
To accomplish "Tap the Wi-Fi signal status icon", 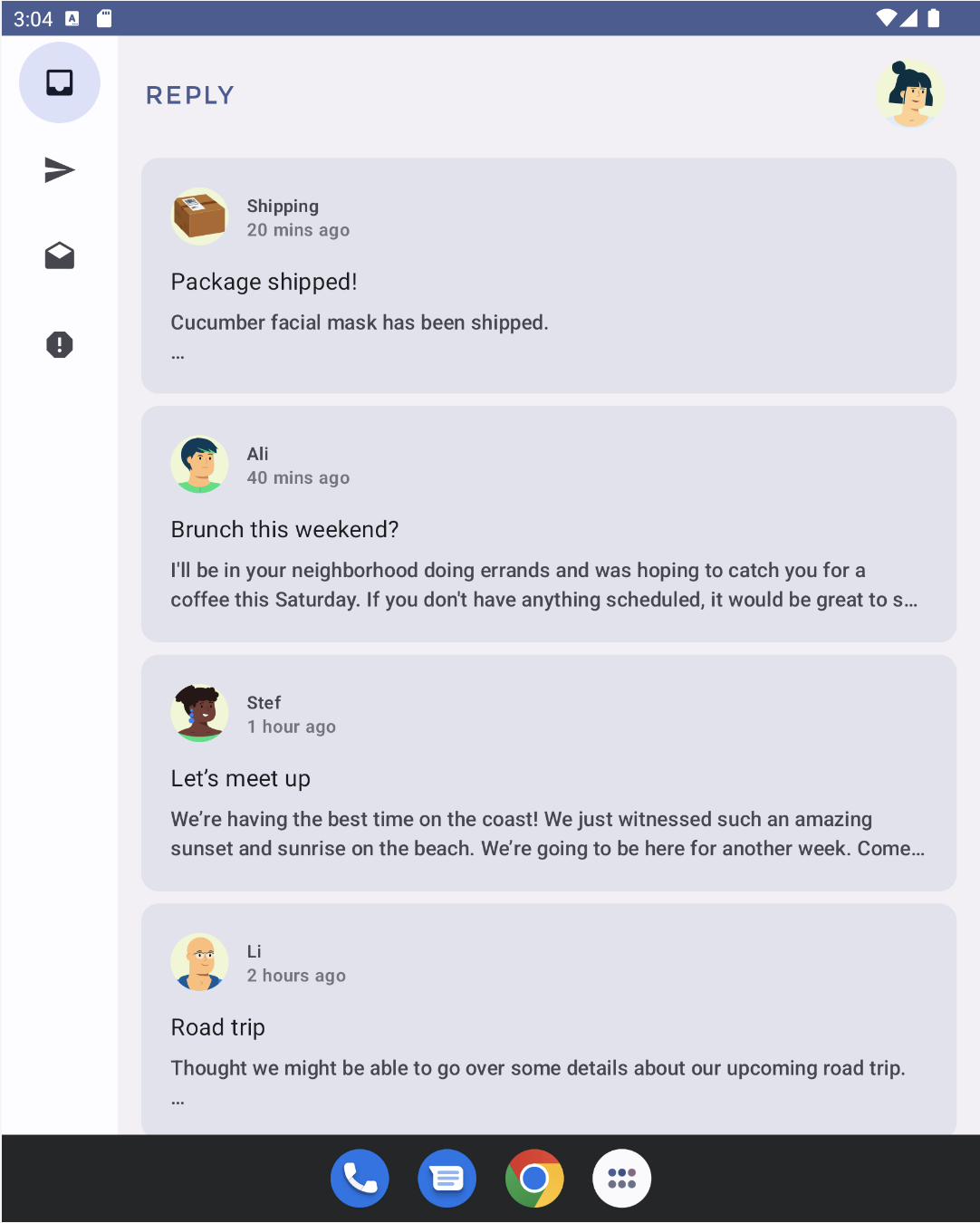I will click(x=887, y=18).
